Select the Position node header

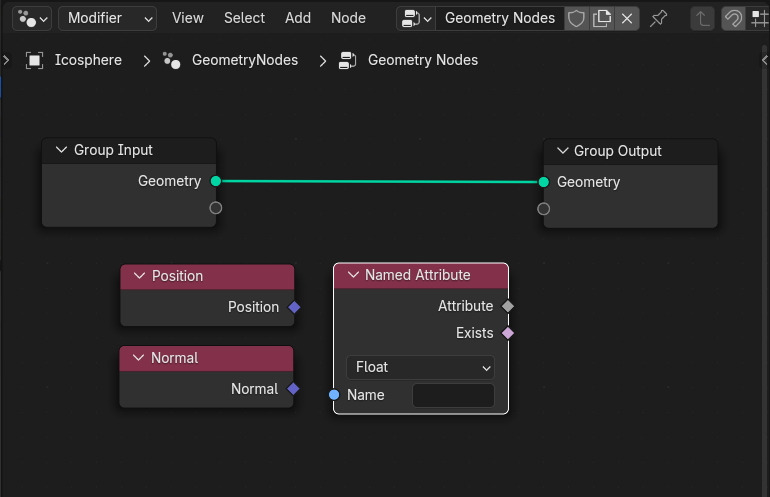click(x=207, y=276)
